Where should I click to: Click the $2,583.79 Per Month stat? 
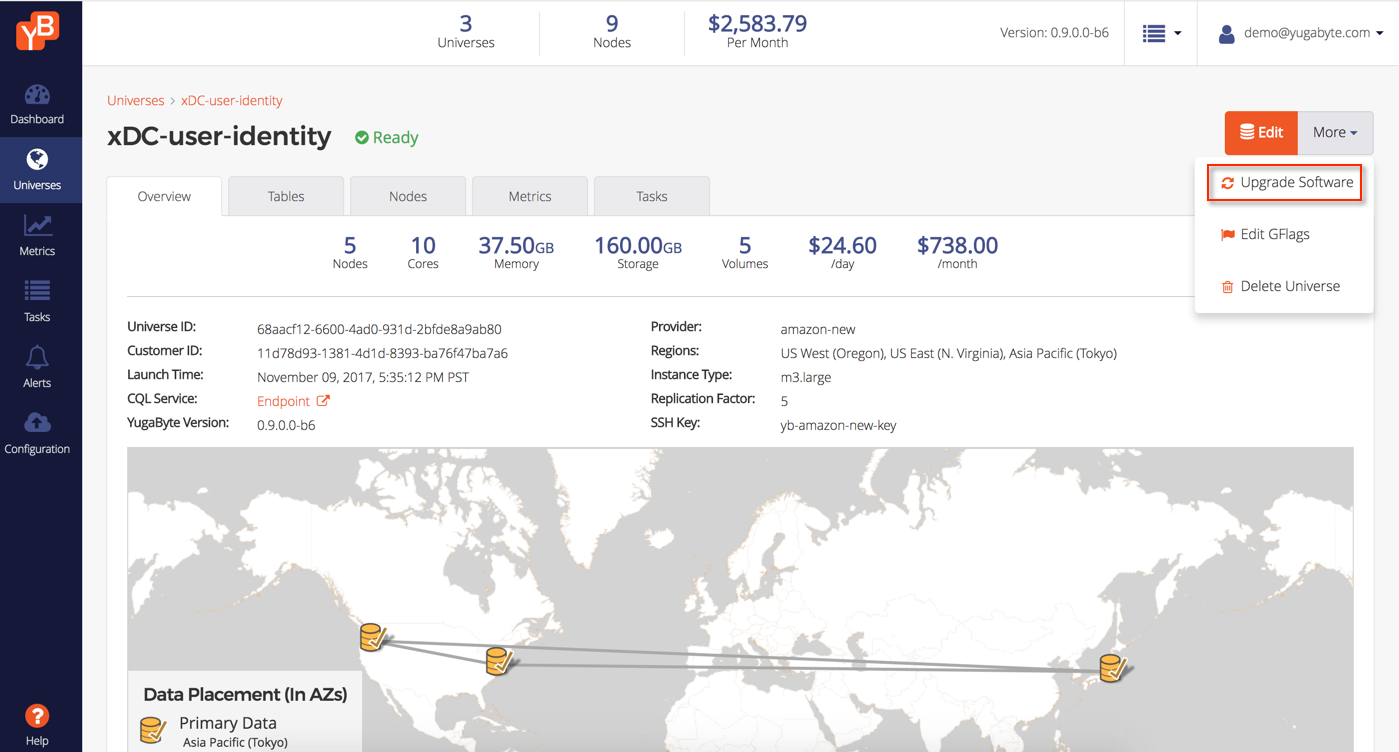(757, 32)
